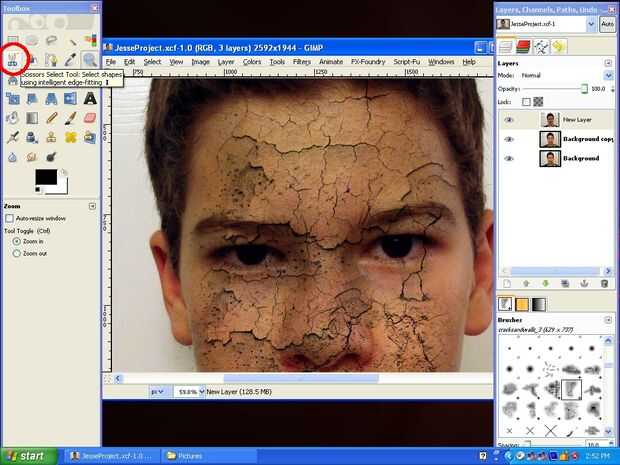The image size is (620, 465).
Task: Select the Scissors Select tool
Action: click(x=13, y=59)
